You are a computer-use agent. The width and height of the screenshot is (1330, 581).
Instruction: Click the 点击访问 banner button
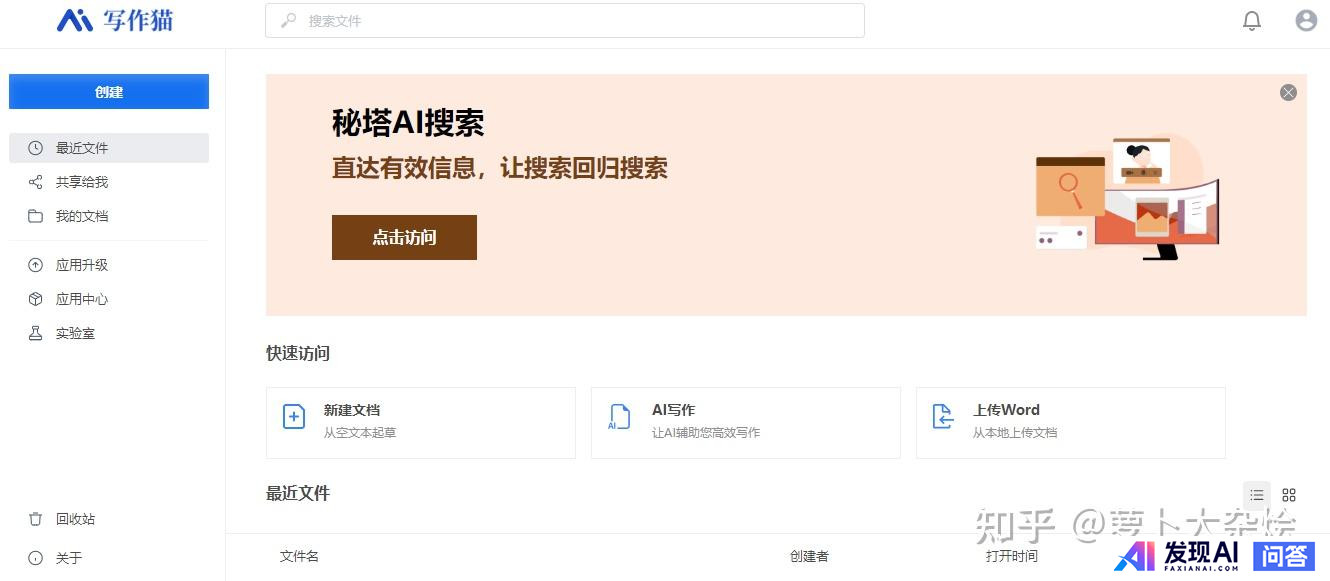pyautogui.click(x=404, y=237)
